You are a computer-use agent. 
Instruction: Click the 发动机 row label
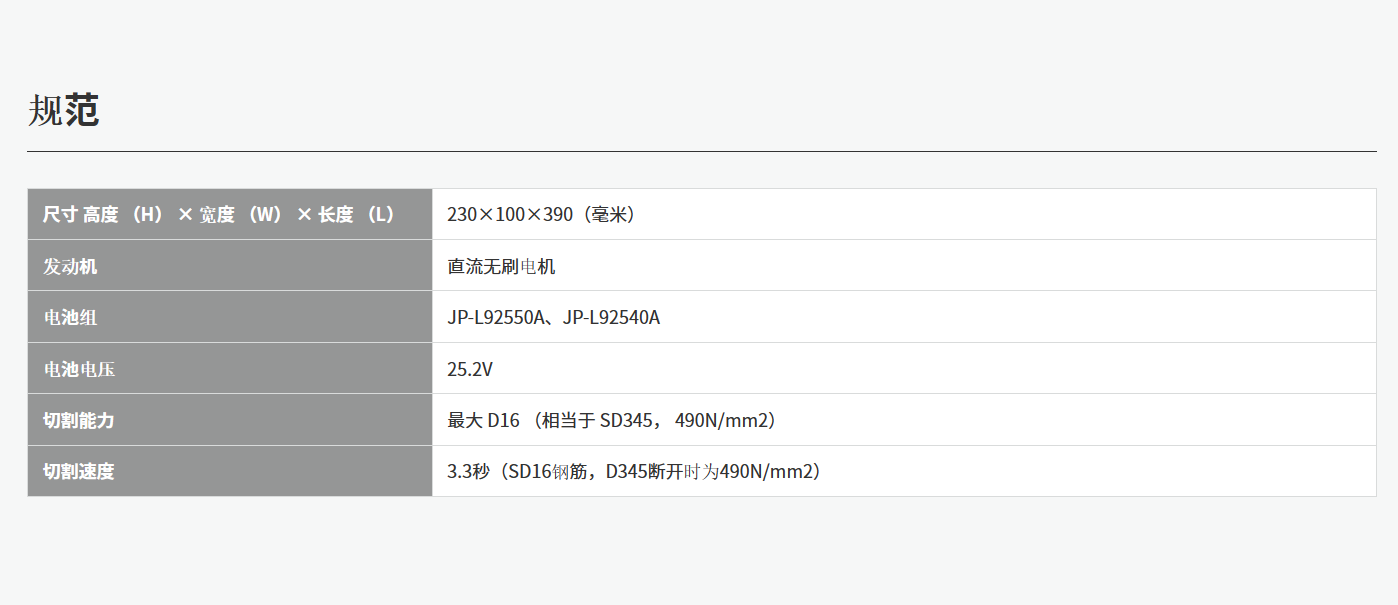230,266
